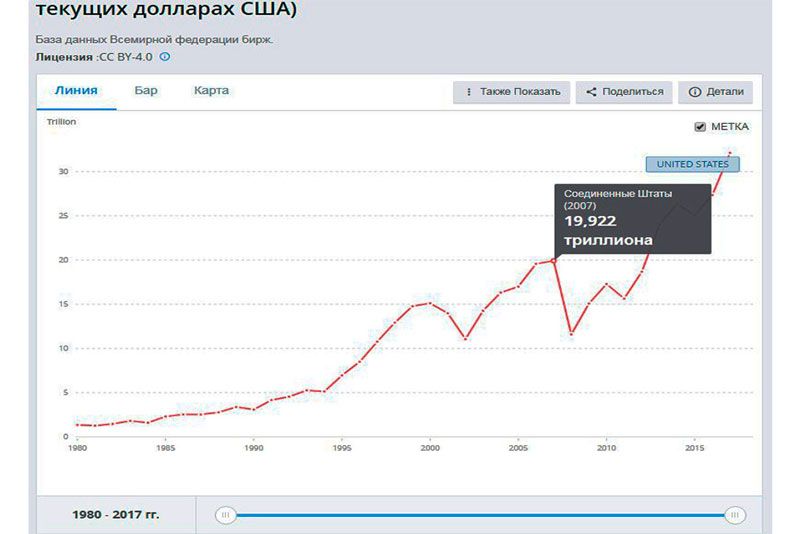Click the right handle of the year range slider
The width and height of the screenshot is (800, 534).
736,514
